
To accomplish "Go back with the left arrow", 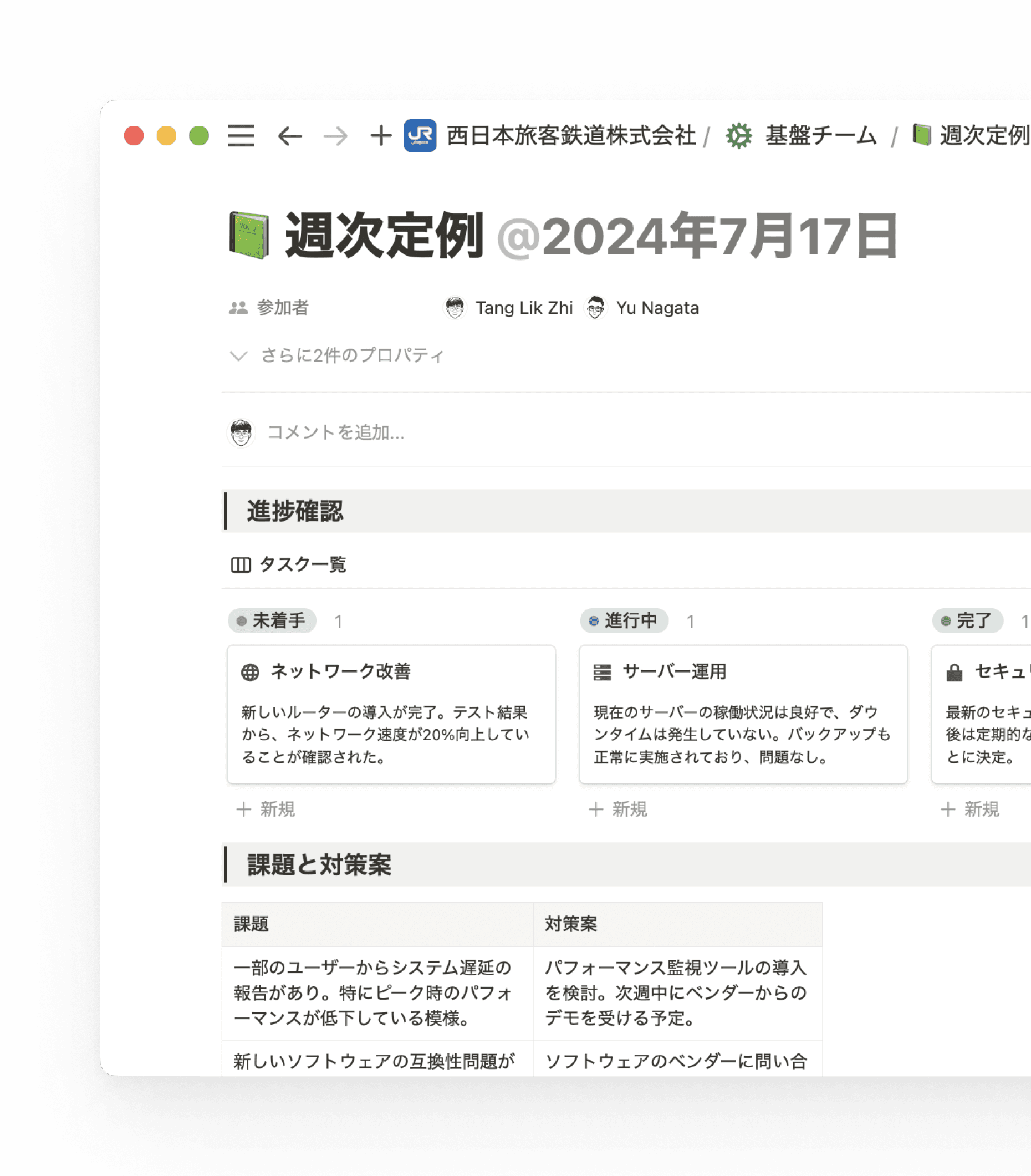I will tap(289, 136).
